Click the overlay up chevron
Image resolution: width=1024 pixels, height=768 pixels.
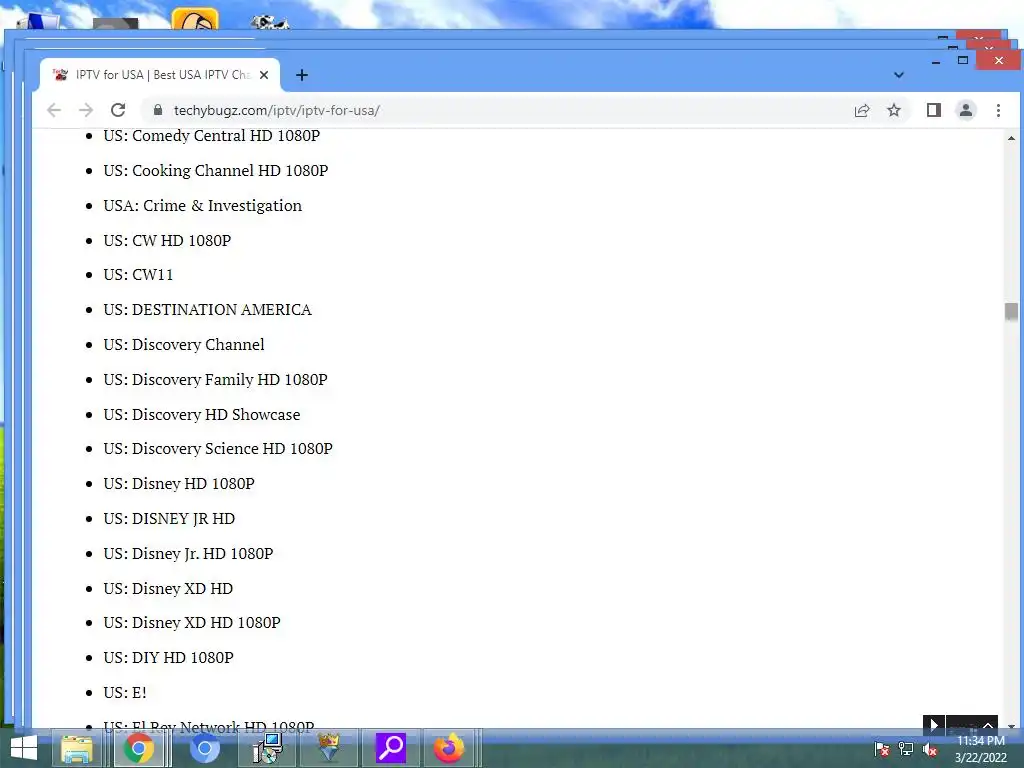pyautogui.click(x=988, y=725)
